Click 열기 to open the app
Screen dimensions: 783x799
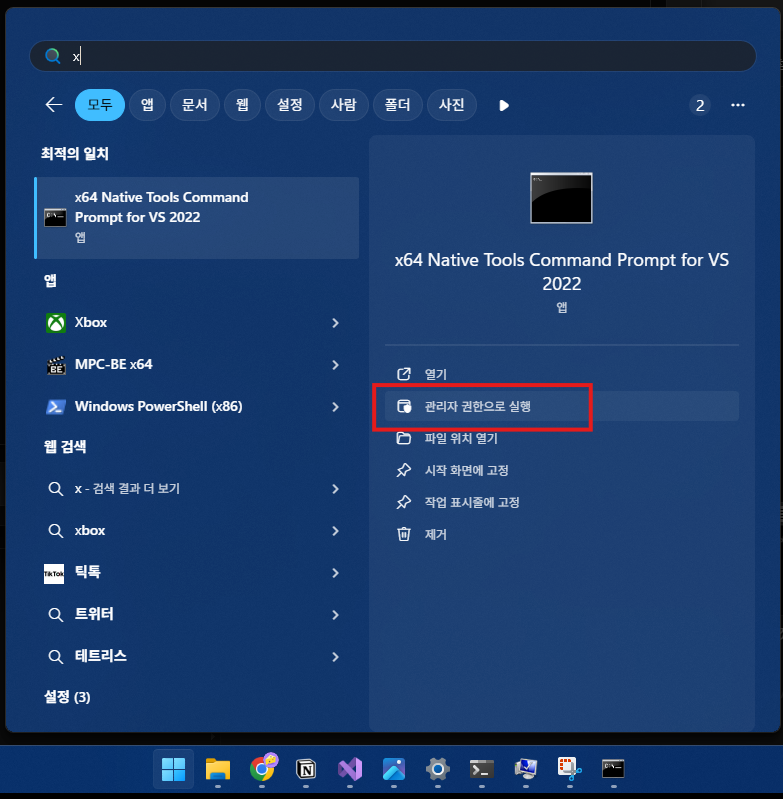click(562, 374)
